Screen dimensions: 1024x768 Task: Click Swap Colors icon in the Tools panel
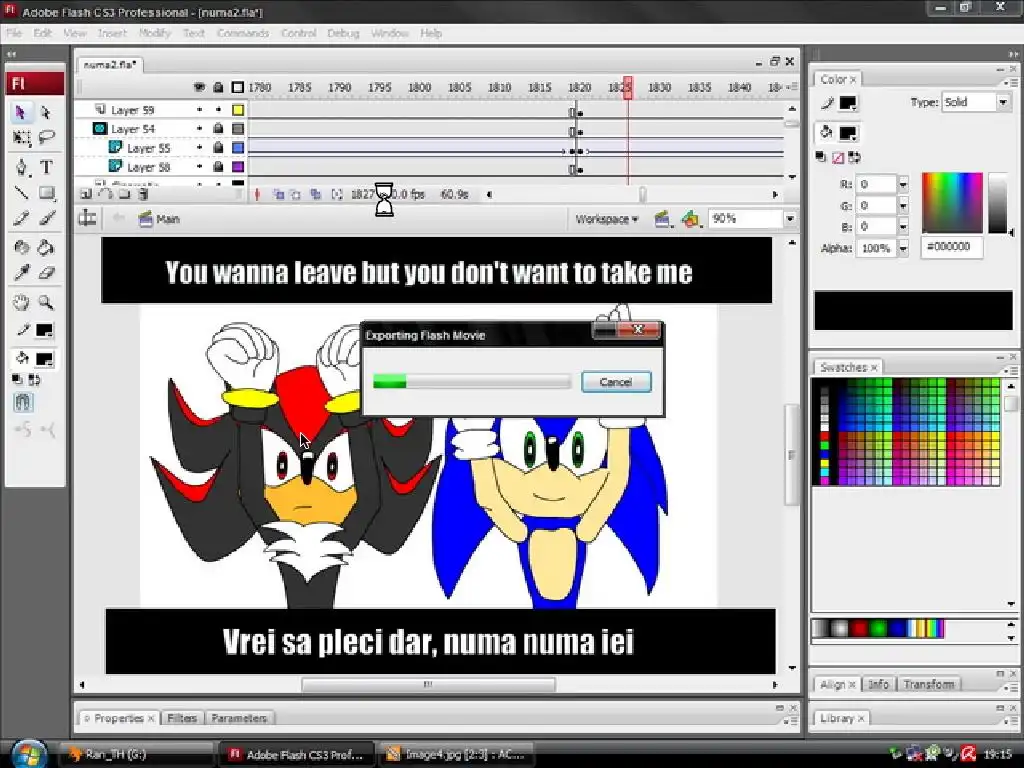[x=34, y=380]
